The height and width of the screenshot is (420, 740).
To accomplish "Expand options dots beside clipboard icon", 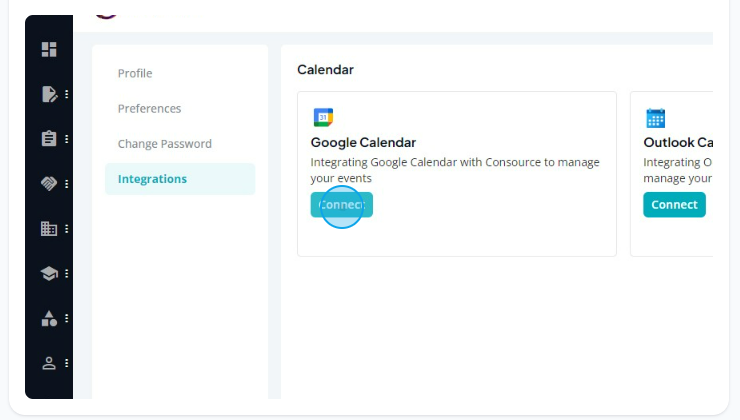I will point(67,139).
